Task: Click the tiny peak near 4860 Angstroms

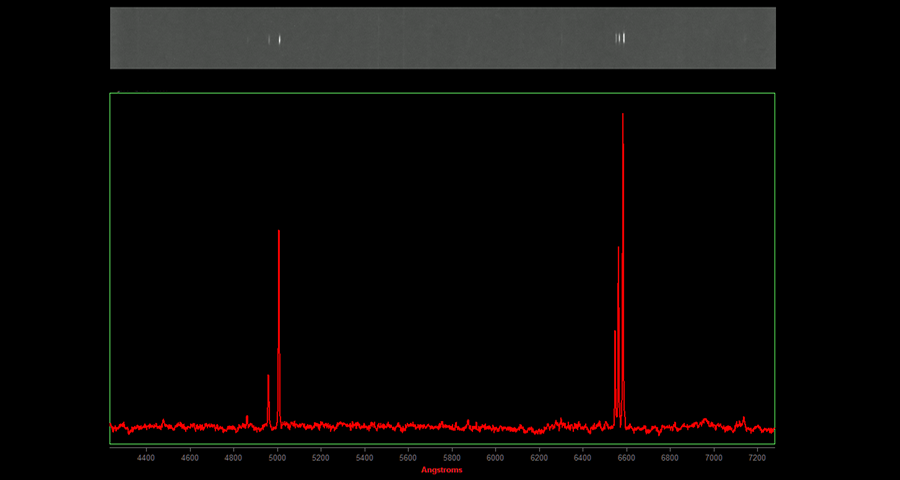Action: [247, 417]
